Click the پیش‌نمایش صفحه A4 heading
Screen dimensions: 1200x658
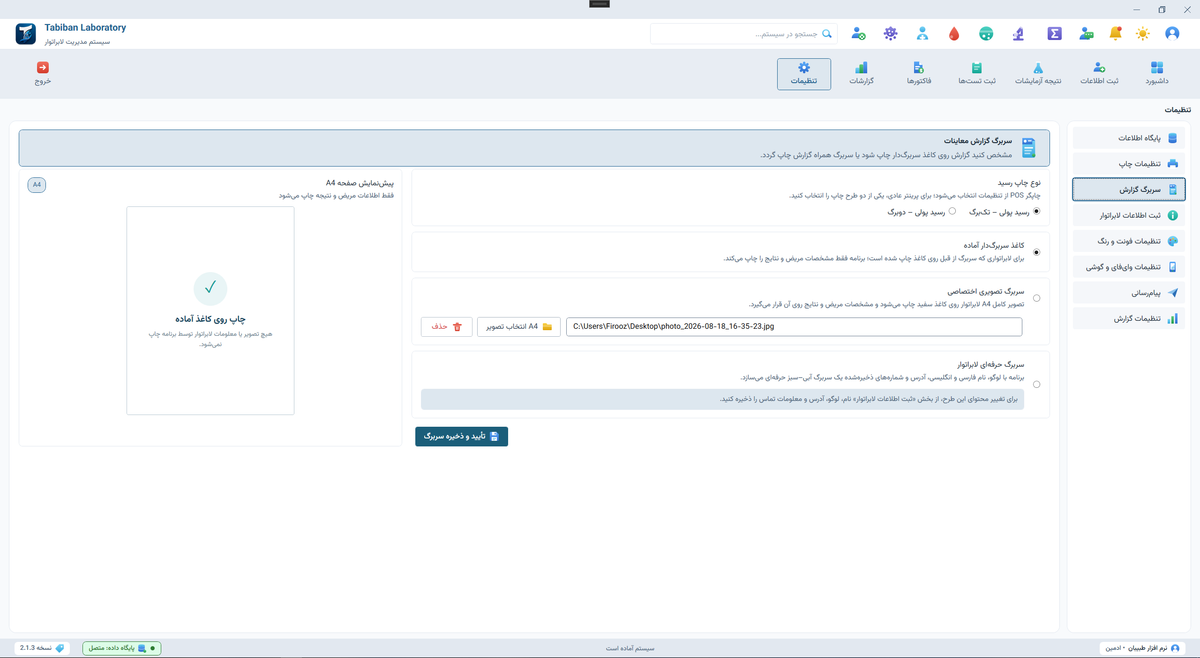[360, 183]
